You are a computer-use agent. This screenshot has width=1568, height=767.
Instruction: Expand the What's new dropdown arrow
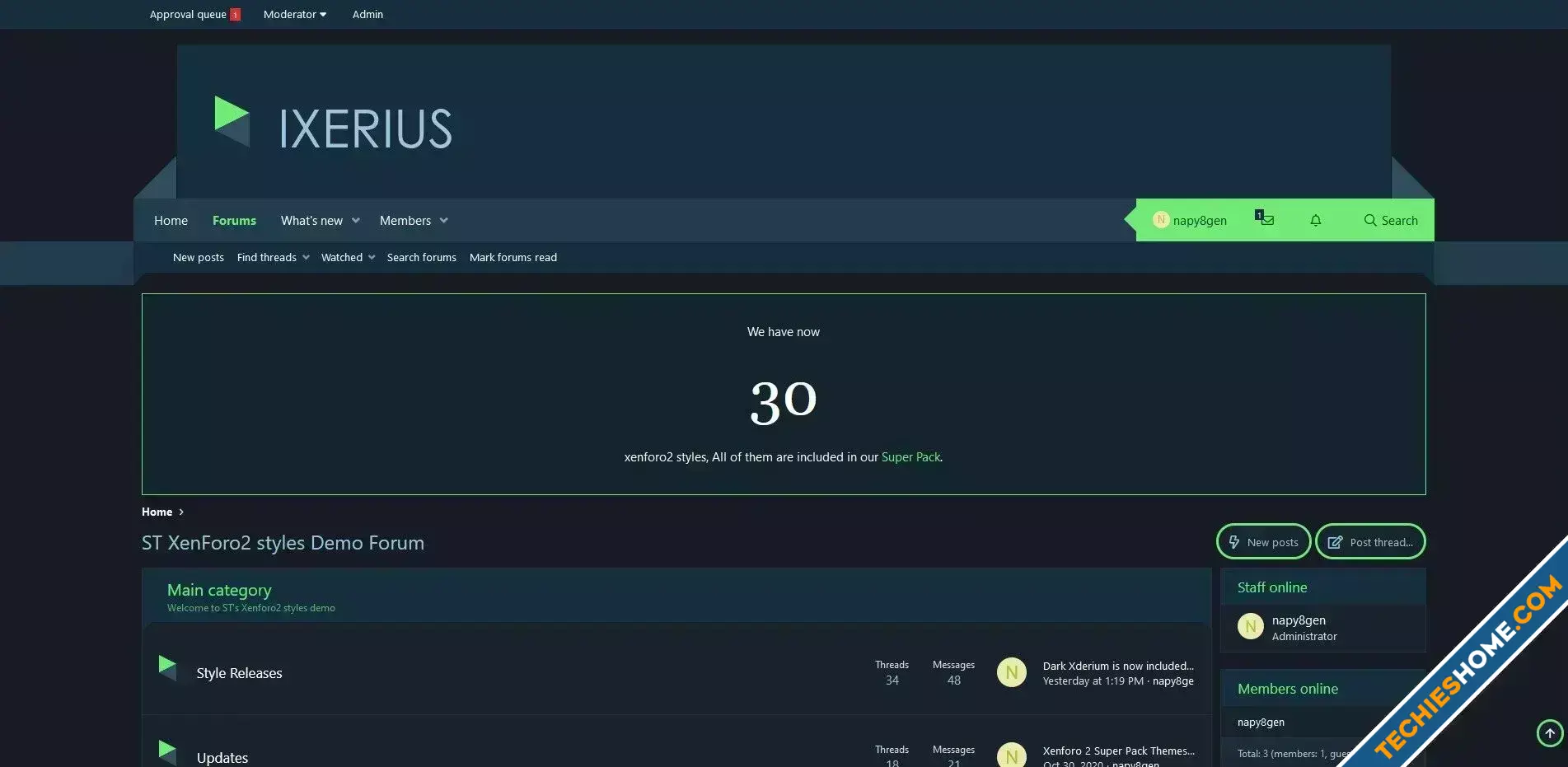[356, 220]
